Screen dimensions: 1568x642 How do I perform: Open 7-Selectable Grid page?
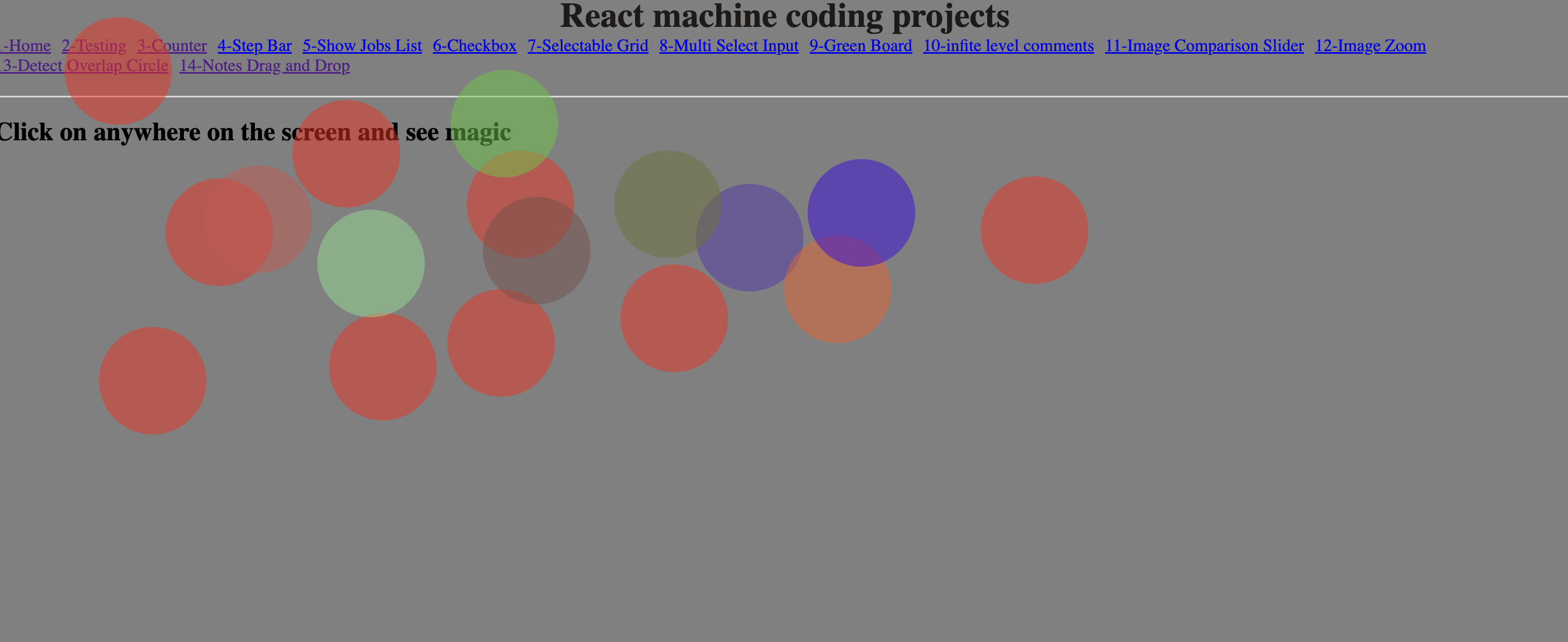(587, 46)
